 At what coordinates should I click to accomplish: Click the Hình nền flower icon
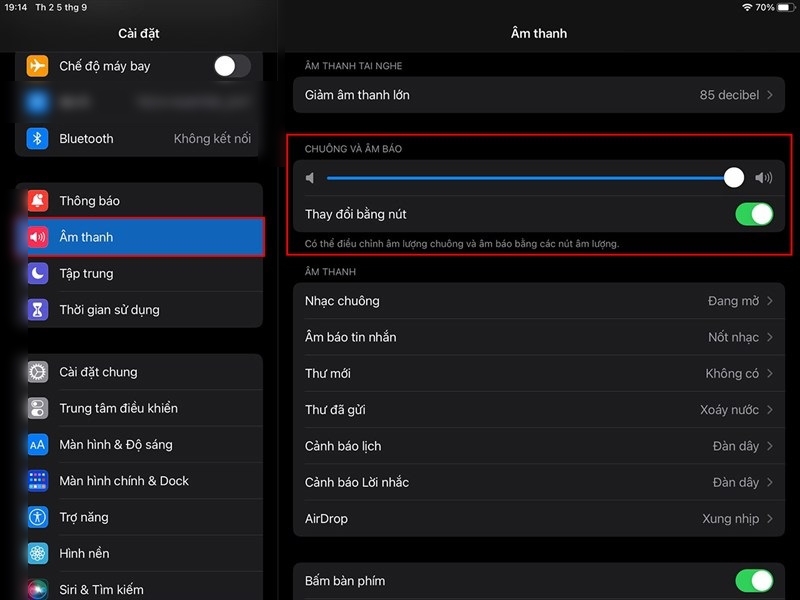(x=38, y=553)
